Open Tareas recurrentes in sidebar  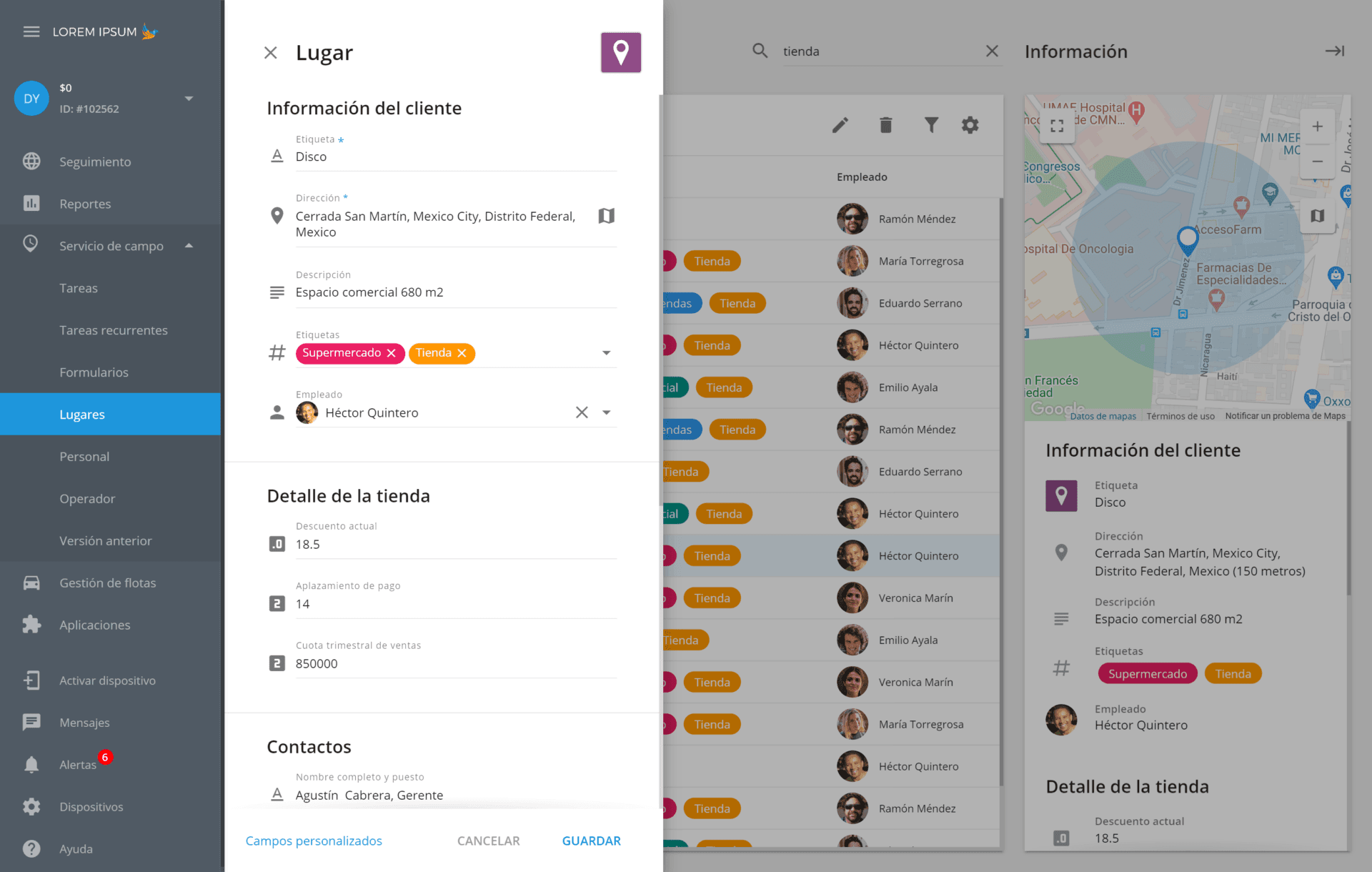click(x=113, y=330)
